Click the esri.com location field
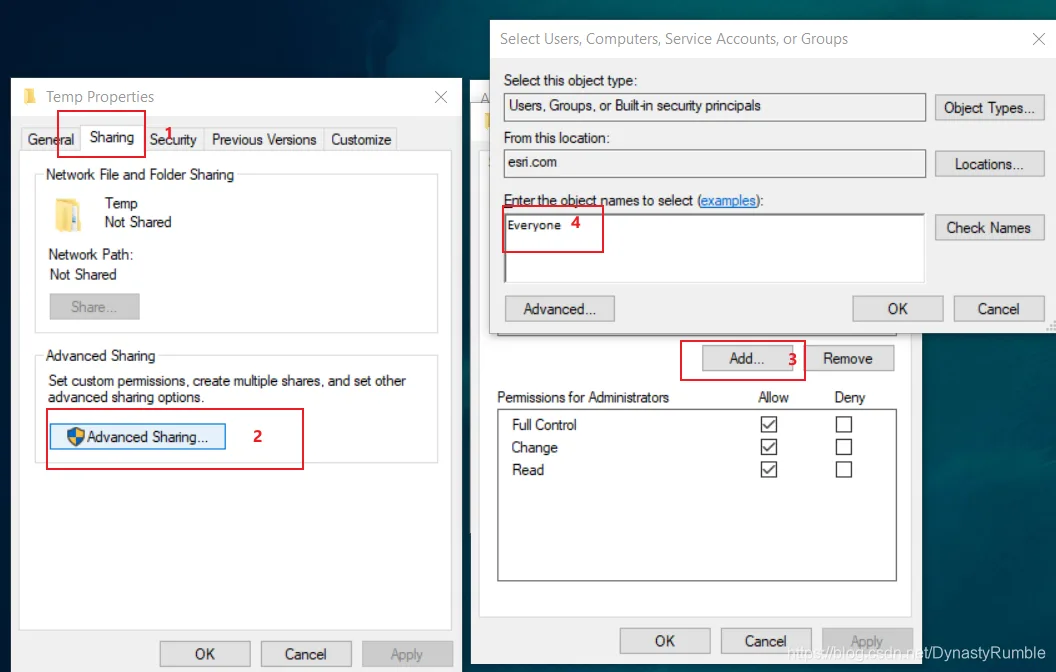Screen dimensions: 1056x672 [715, 164]
